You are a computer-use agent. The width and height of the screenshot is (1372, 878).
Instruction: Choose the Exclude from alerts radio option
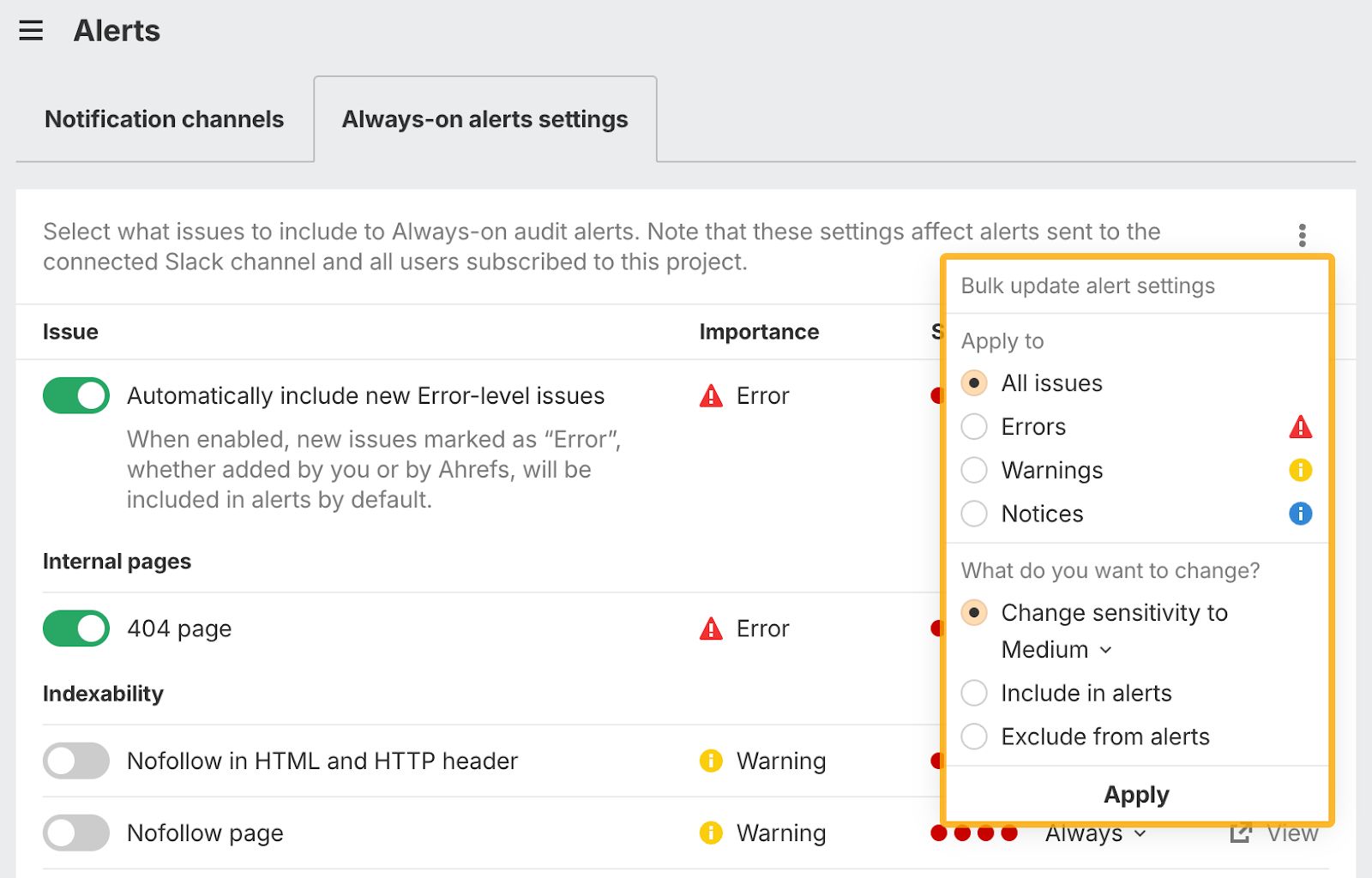point(974,737)
